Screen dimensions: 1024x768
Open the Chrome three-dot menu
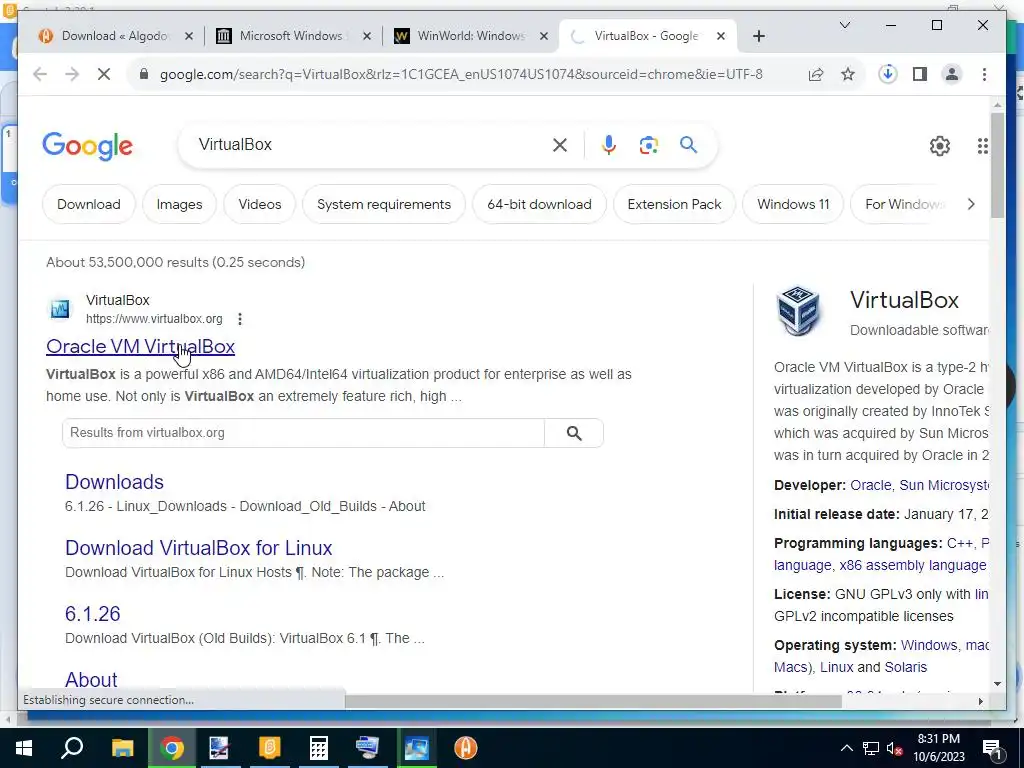point(984,74)
